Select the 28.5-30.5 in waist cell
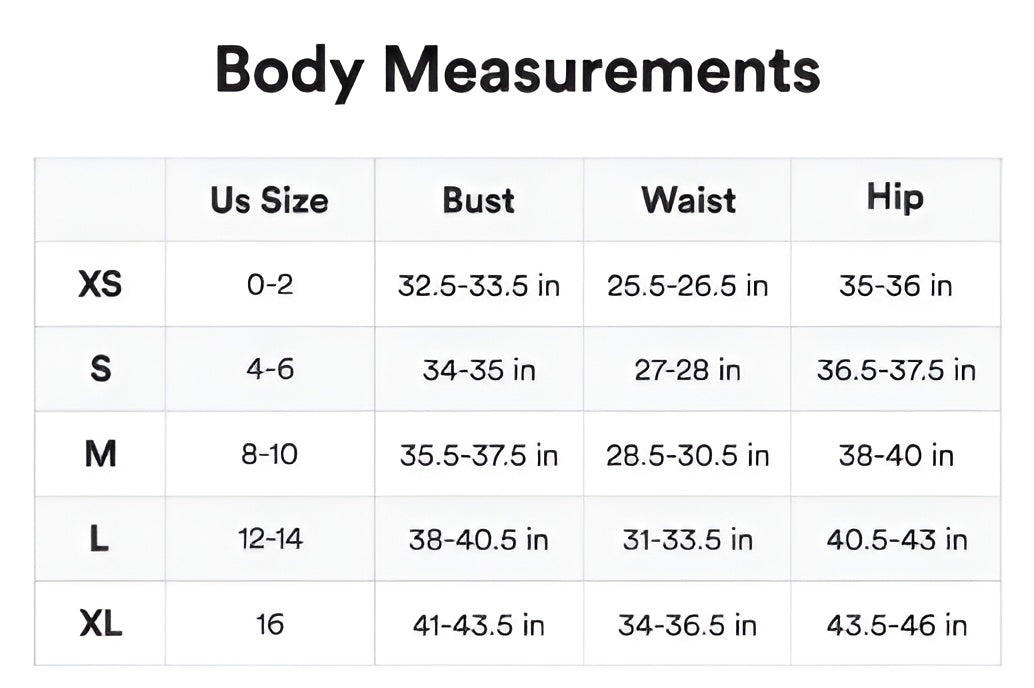1034x688 pixels. (x=687, y=456)
